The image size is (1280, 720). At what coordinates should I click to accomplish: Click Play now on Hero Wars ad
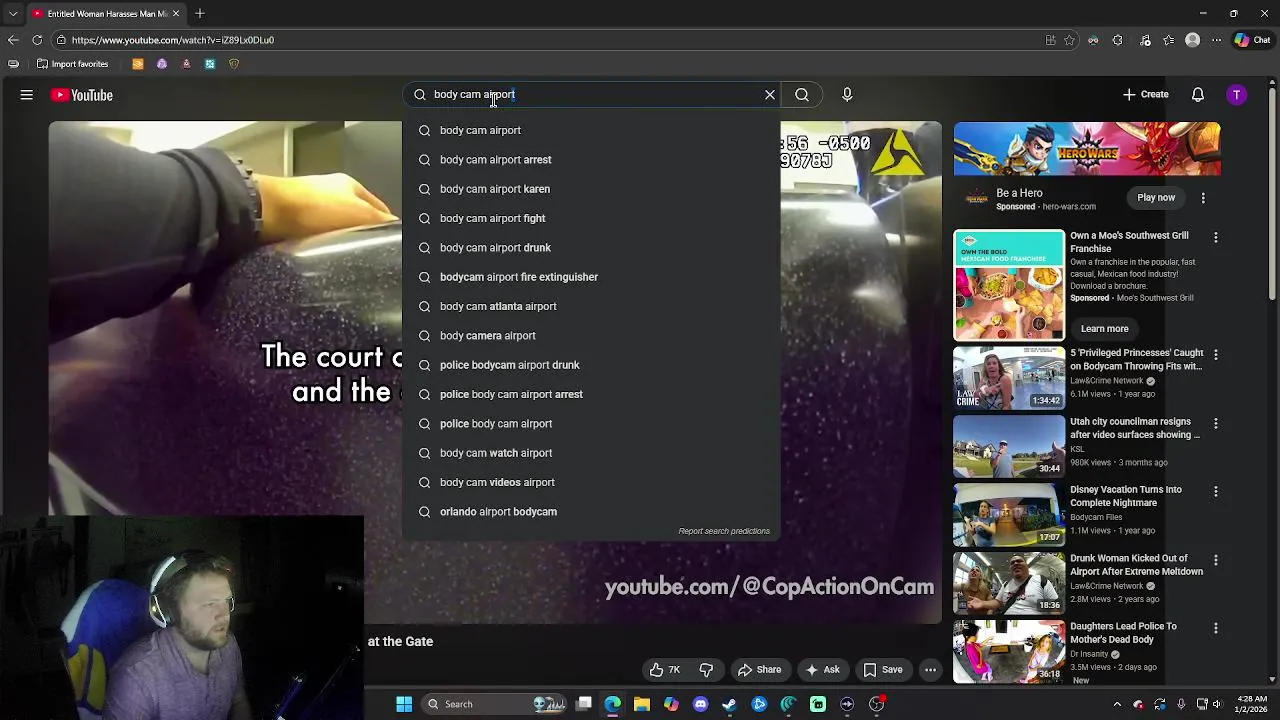coord(1156,198)
